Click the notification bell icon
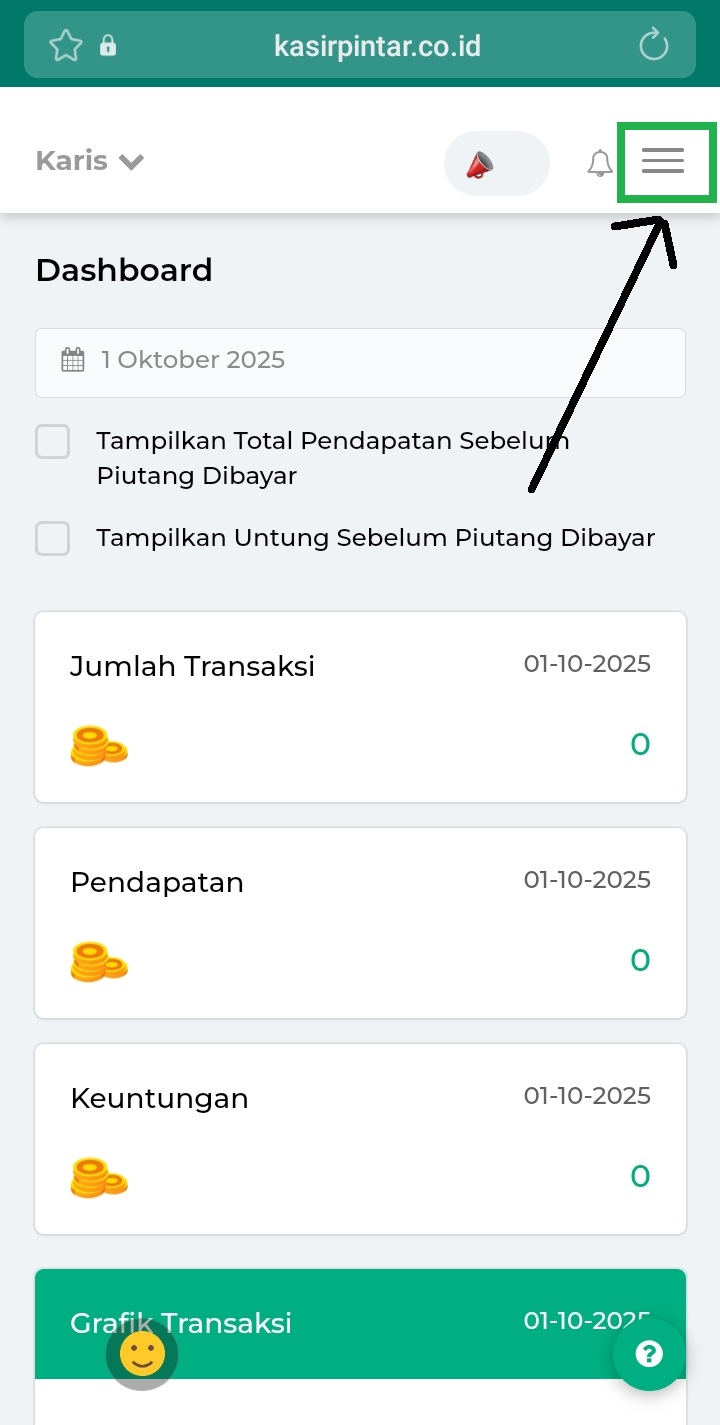The width and height of the screenshot is (720, 1425). [x=599, y=163]
